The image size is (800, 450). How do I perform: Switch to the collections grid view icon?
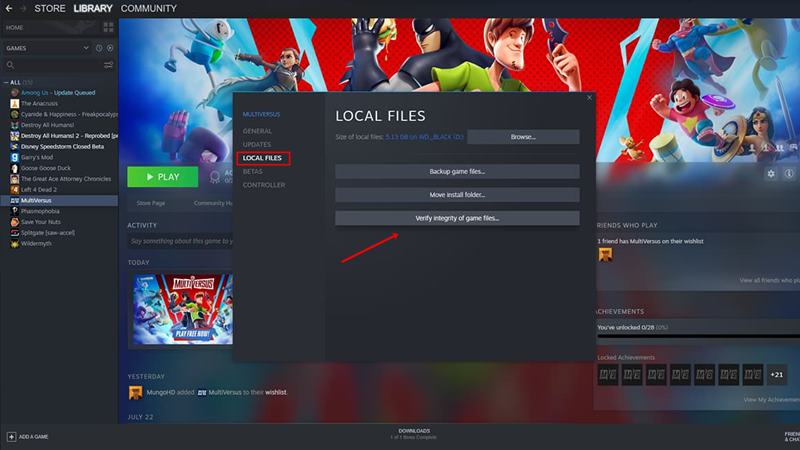[x=108, y=27]
